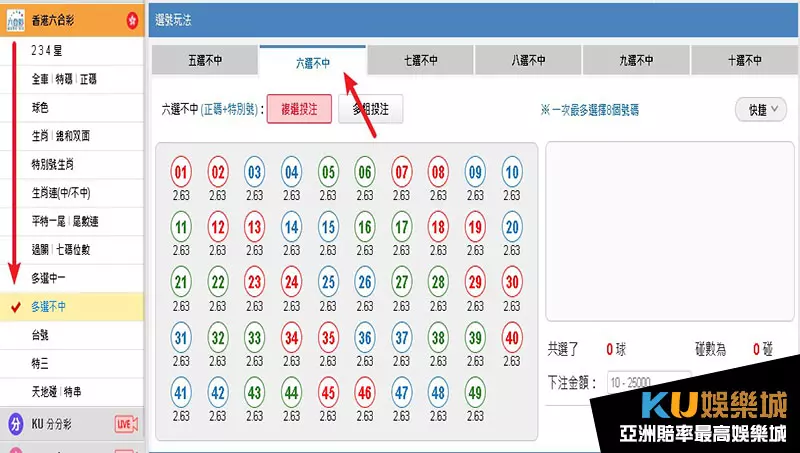Image resolution: width=800 pixels, height=453 pixels.
Task: Switch to 多組投注 betting mode
Action: 370,109
